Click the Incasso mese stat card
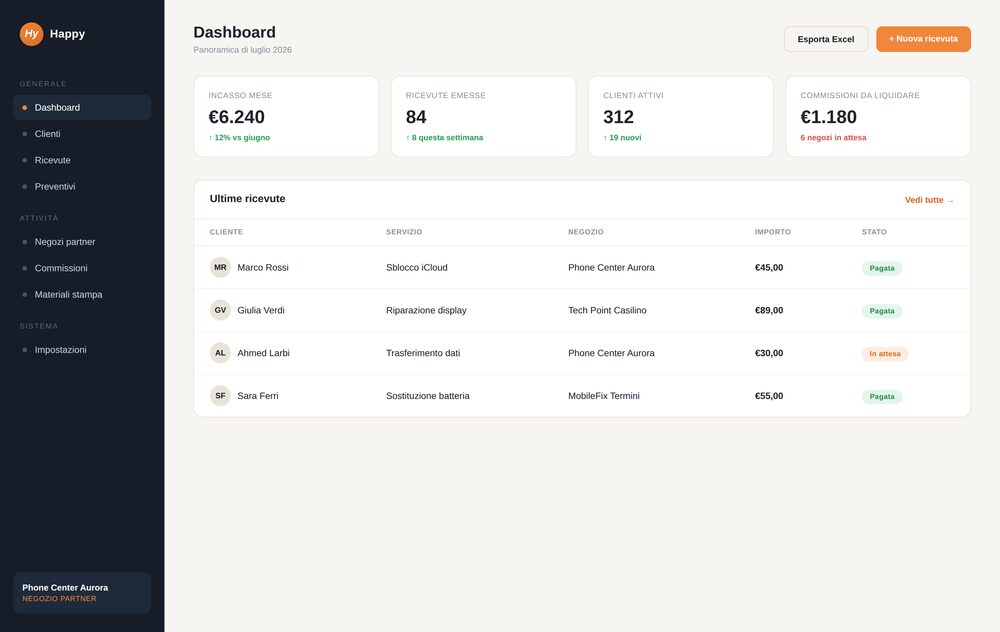 click(286, 117)
